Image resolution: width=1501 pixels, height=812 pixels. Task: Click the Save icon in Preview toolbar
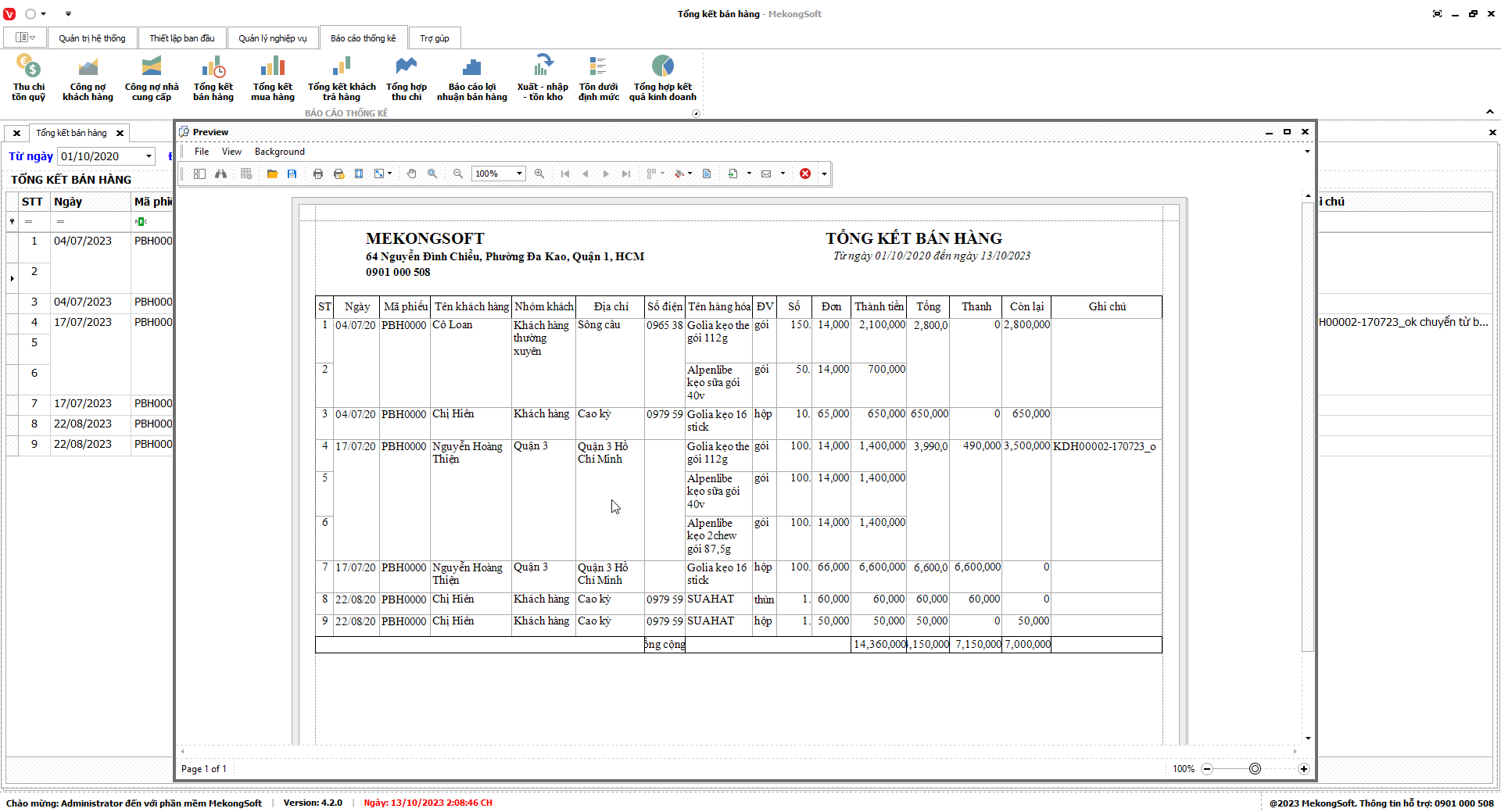(x=292, y=173)
